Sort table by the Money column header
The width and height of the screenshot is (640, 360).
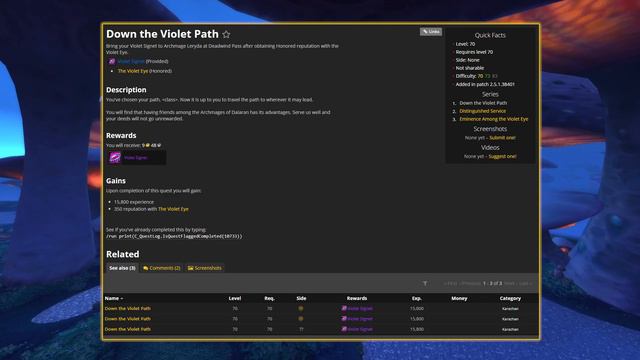click(x=459, y=298)
